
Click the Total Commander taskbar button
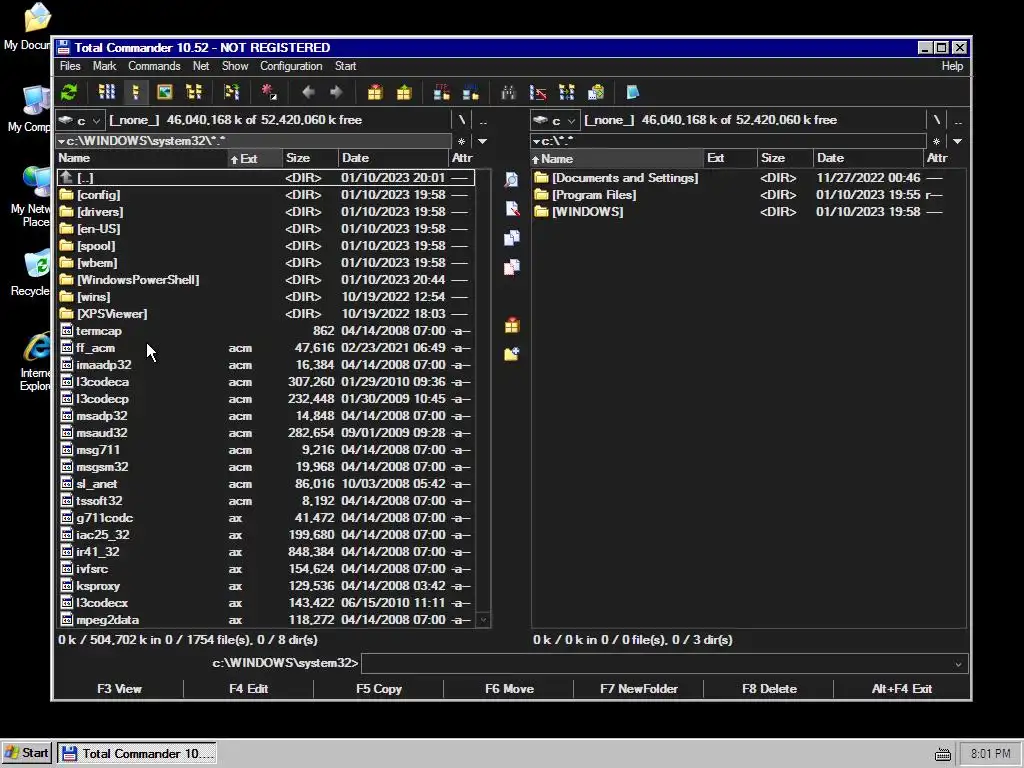click(x=136, y=753)
